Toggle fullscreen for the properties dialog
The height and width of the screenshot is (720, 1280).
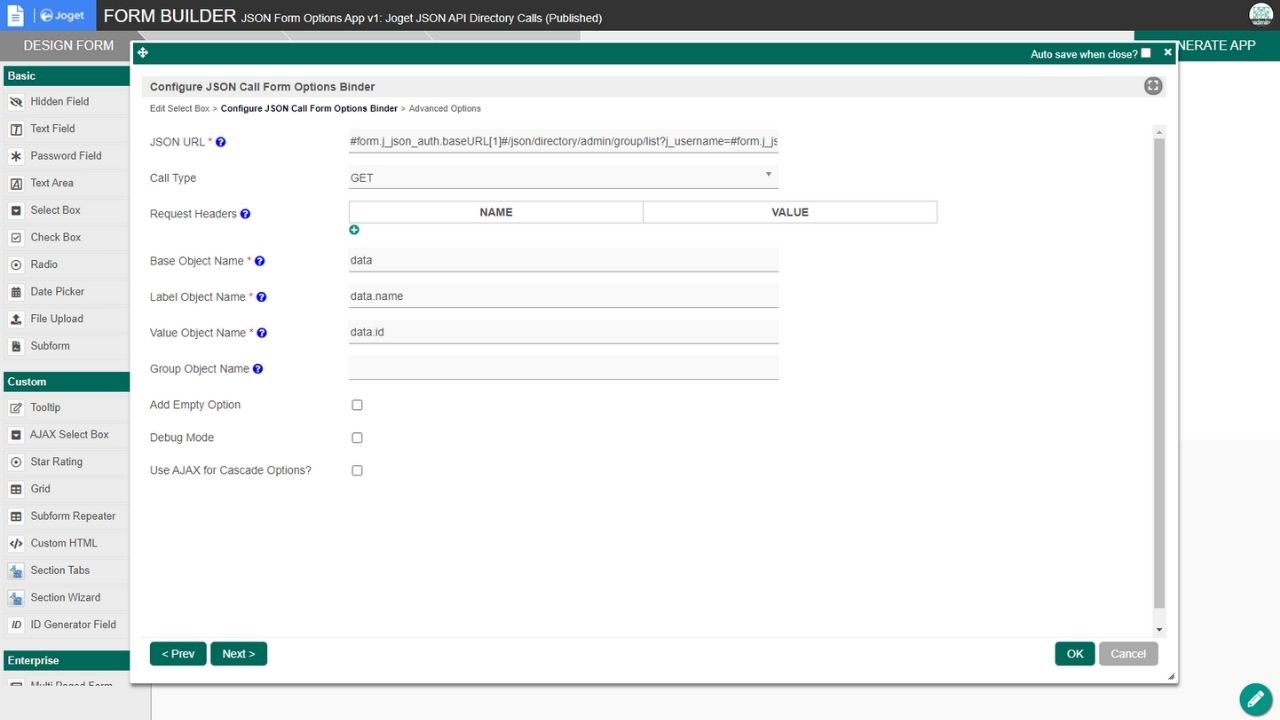1153,86
